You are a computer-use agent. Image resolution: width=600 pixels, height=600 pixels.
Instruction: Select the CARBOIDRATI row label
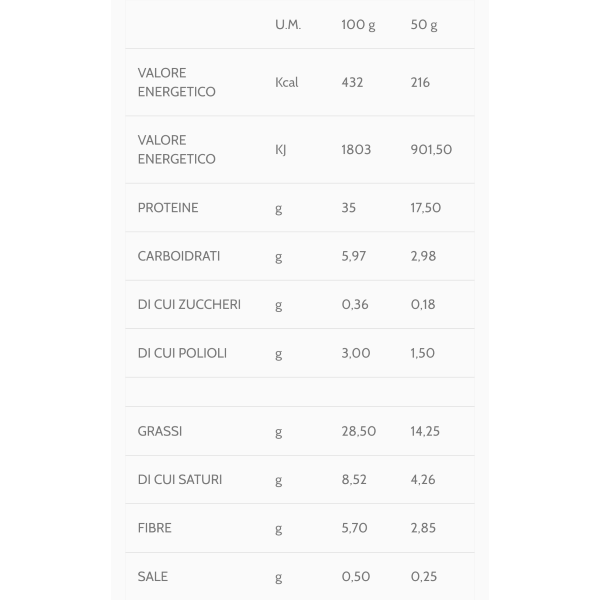click(x=179, y=256)
